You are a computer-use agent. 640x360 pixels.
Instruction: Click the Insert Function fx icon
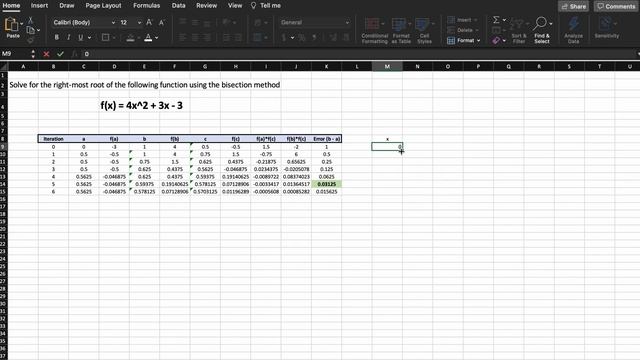(74, 54)
